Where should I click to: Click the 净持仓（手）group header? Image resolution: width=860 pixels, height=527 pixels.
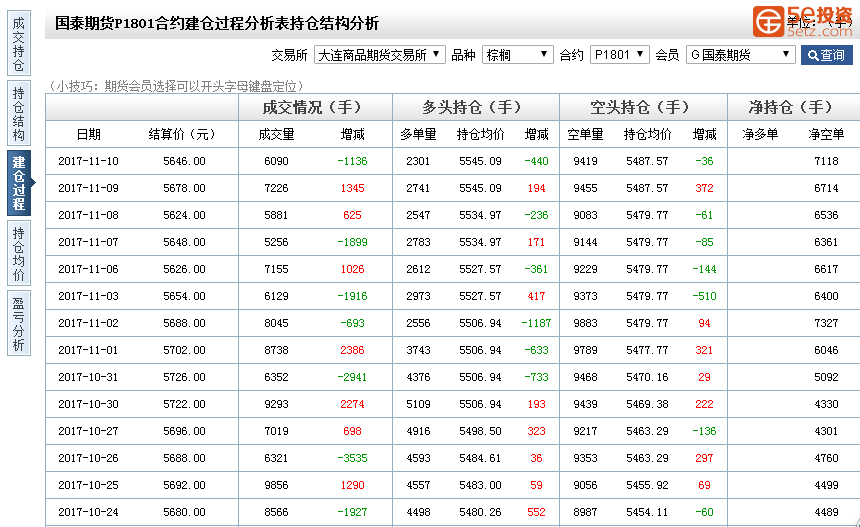[791, 107]
